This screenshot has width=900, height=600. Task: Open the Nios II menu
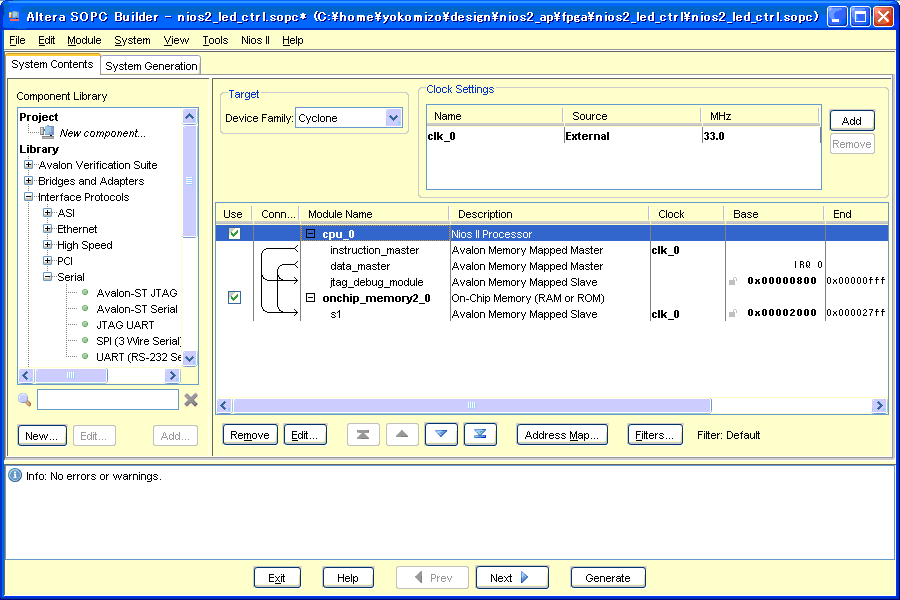coord(255,40)
